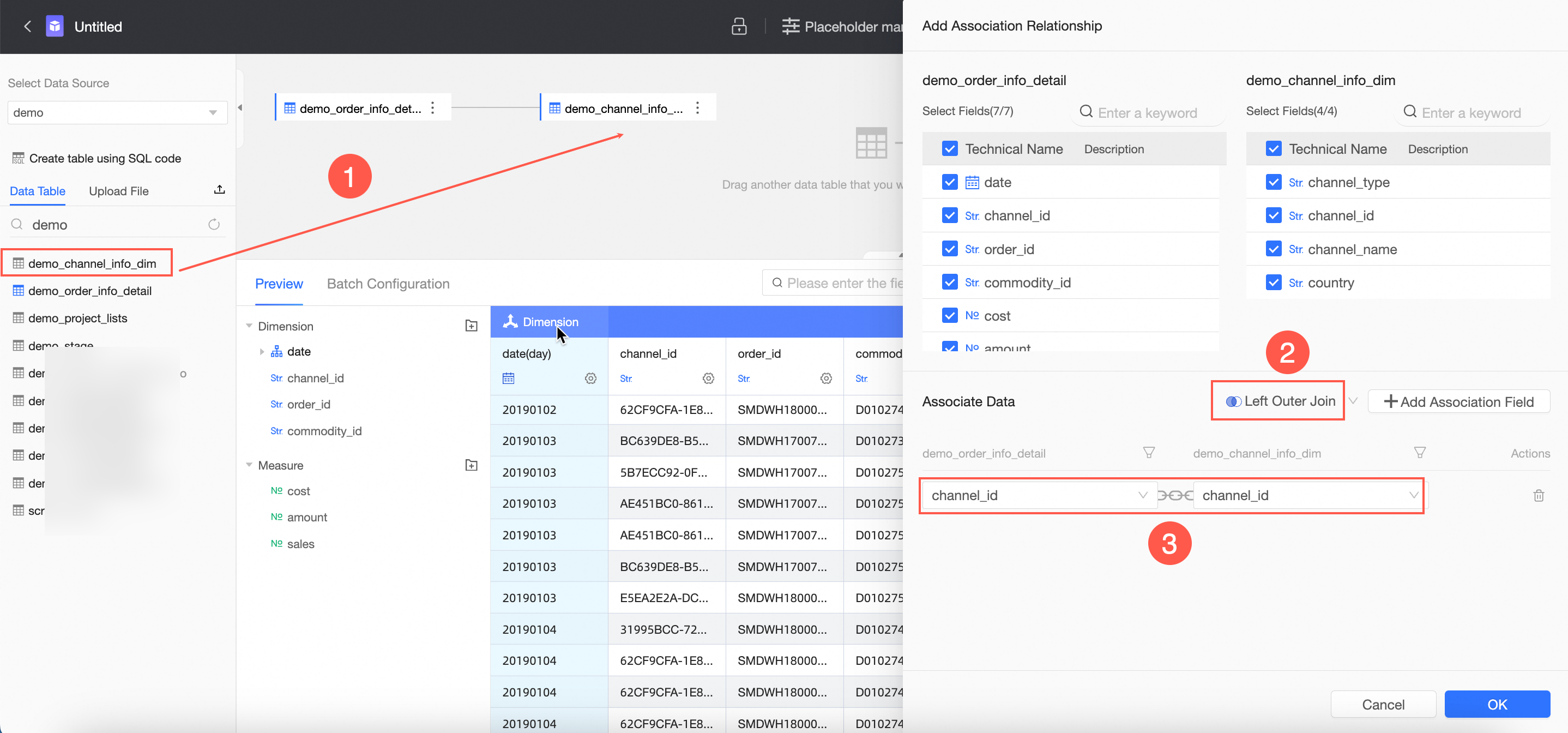Click the search icon in the table search box
Image resolution: width=1568 pixels, height=733 pixels.
[x=17, y=225]
